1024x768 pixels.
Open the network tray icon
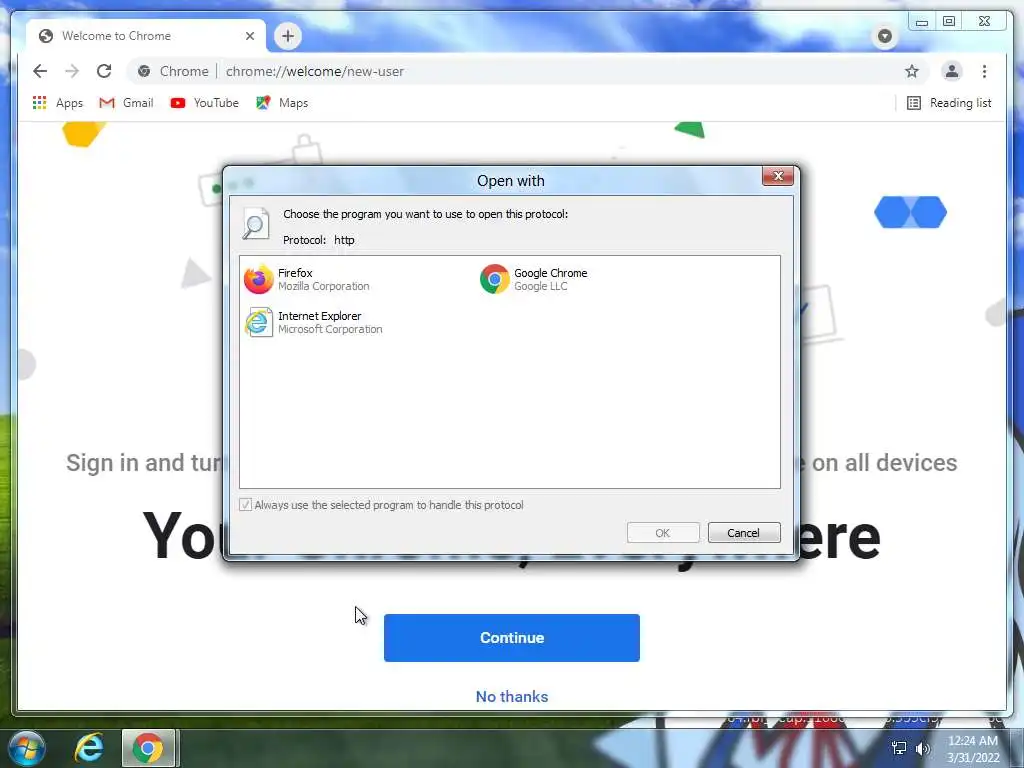click(x=899, y=748)
